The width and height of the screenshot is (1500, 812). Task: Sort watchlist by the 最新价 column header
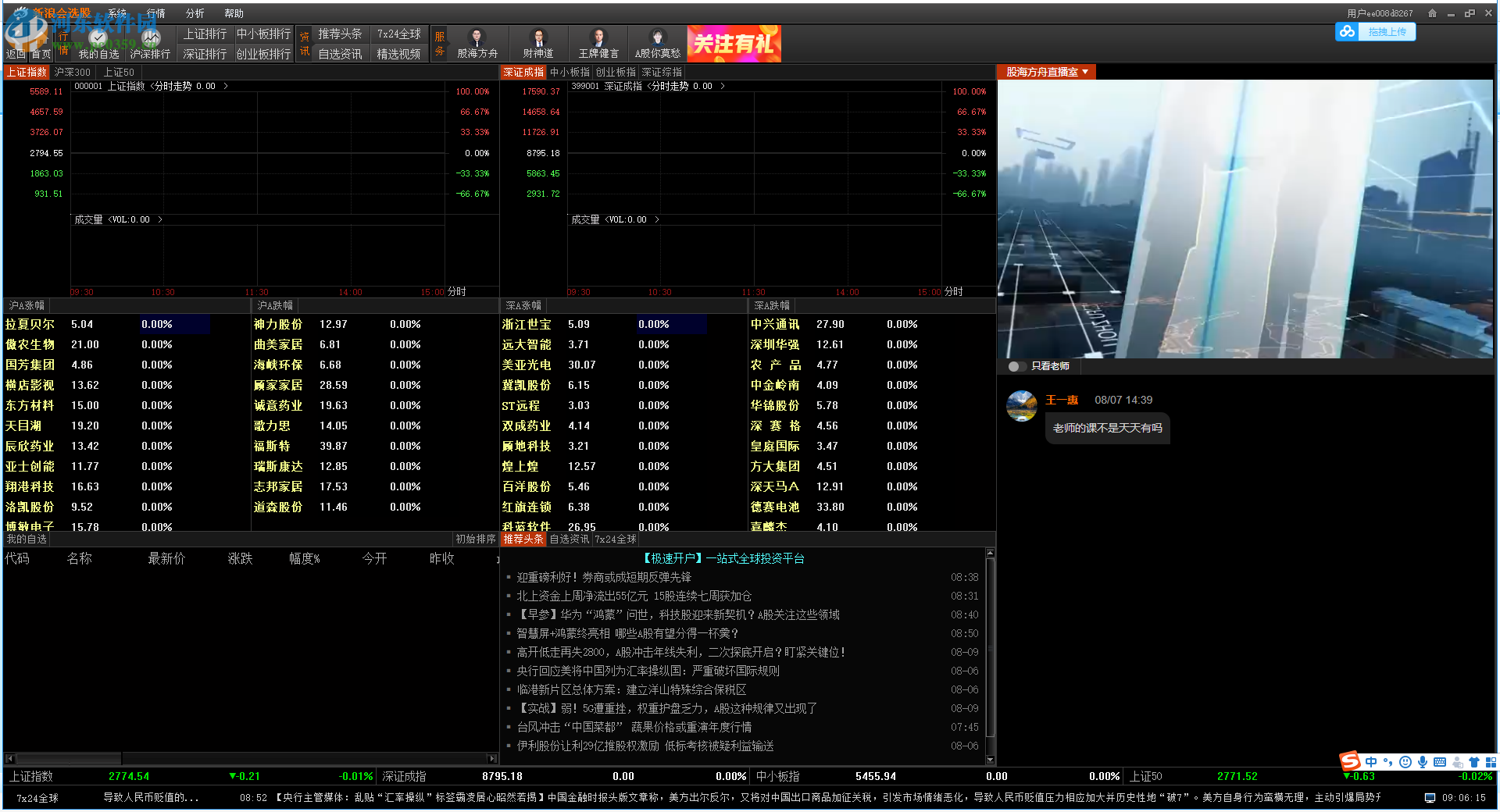(x=166, y=558)
